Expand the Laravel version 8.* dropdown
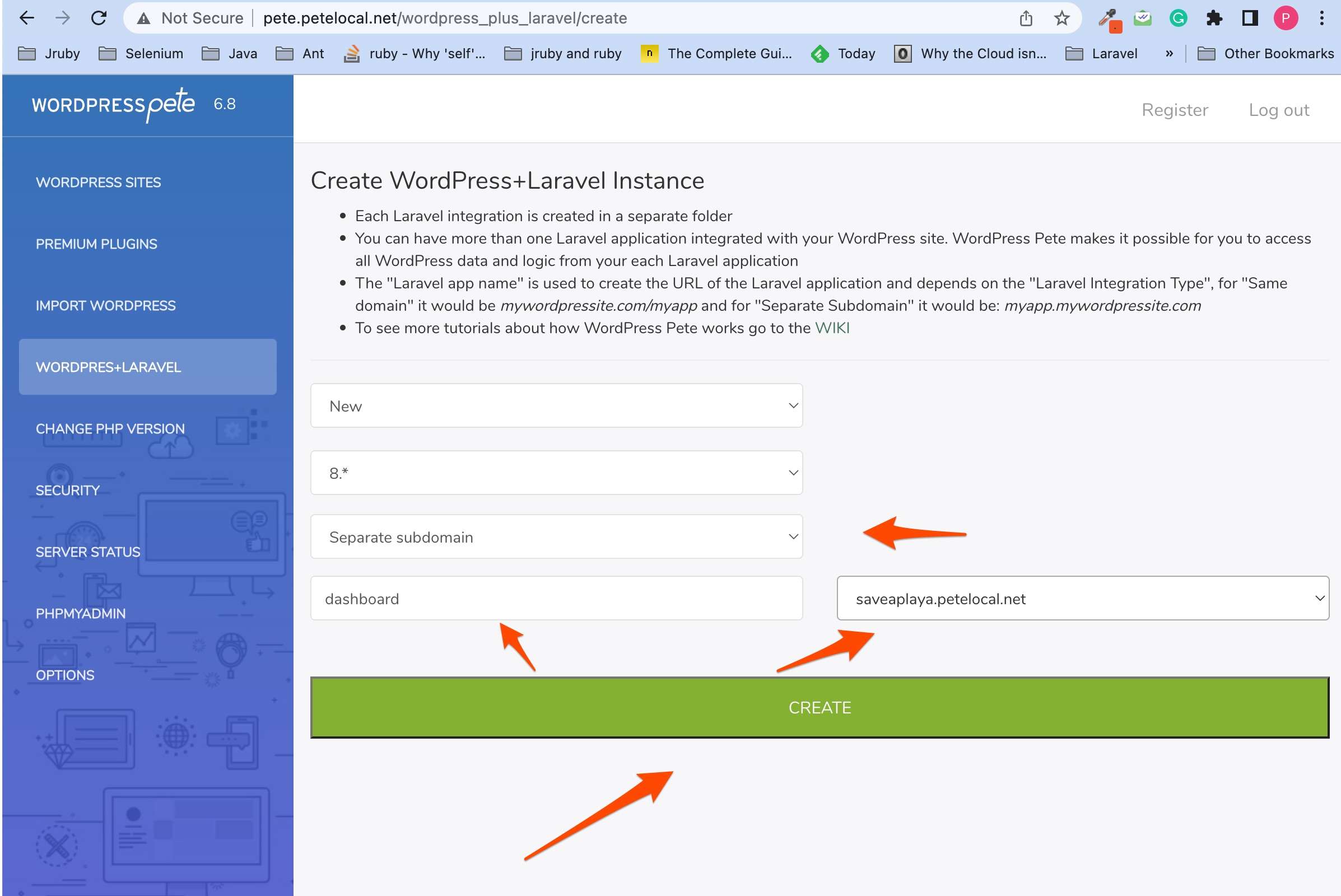 coord(556,473)
